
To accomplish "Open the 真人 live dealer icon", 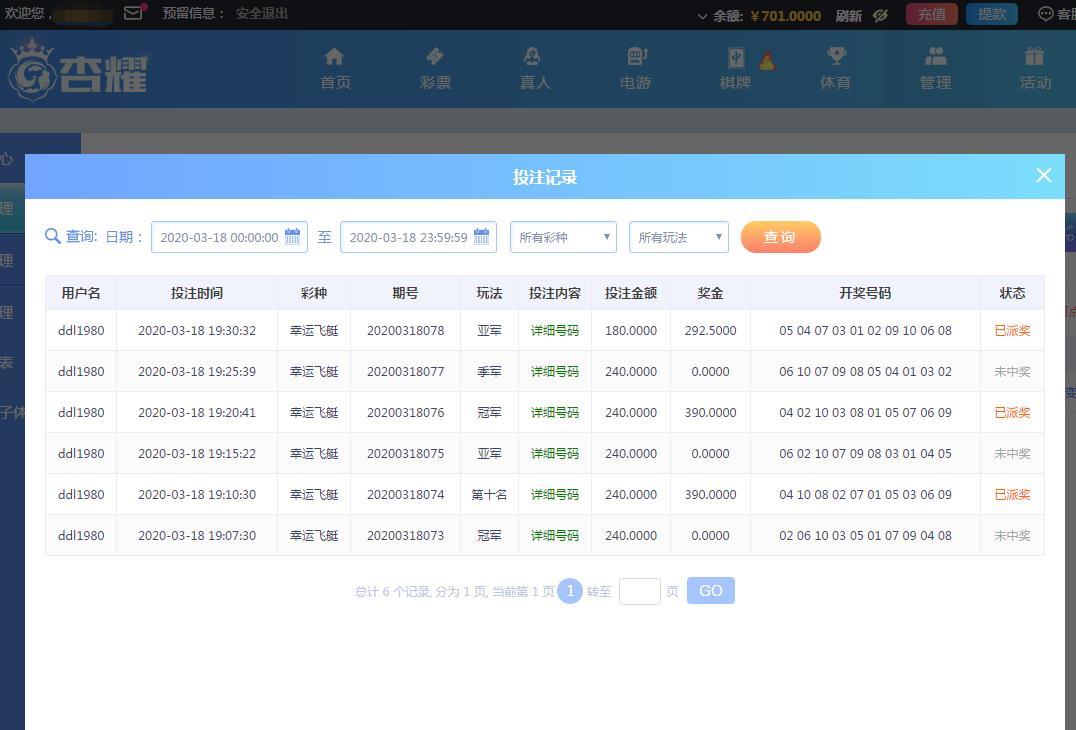I will pyautogui.click(x=535, y=57).
